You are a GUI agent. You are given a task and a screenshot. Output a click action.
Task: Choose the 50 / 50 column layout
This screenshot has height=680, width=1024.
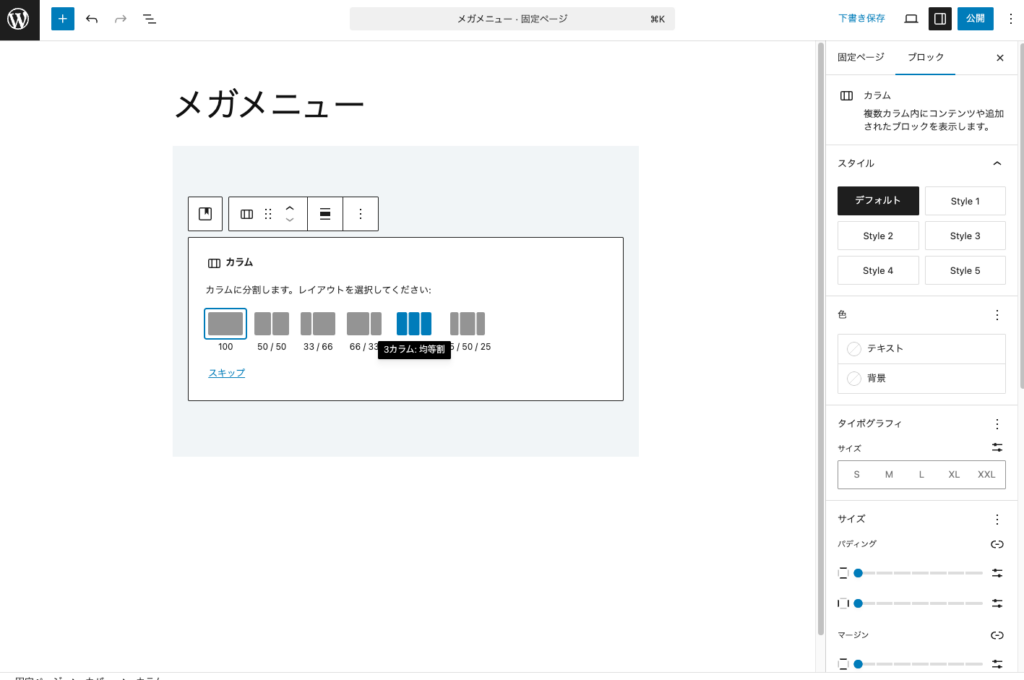tap(271, 323)
